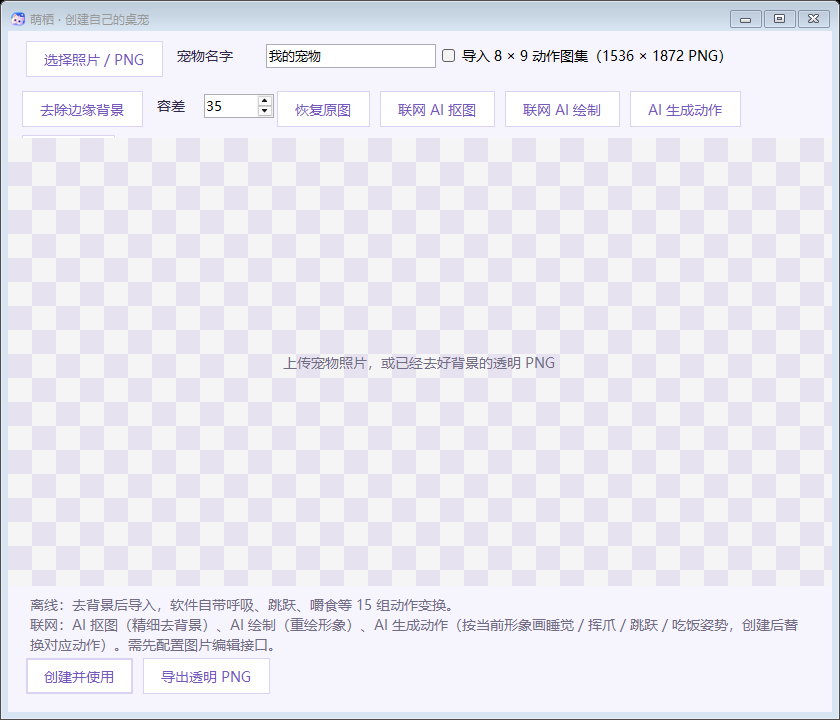Focus the 宠物名字 text field
The image size is (840, 720).
click(x=350, y=56)
